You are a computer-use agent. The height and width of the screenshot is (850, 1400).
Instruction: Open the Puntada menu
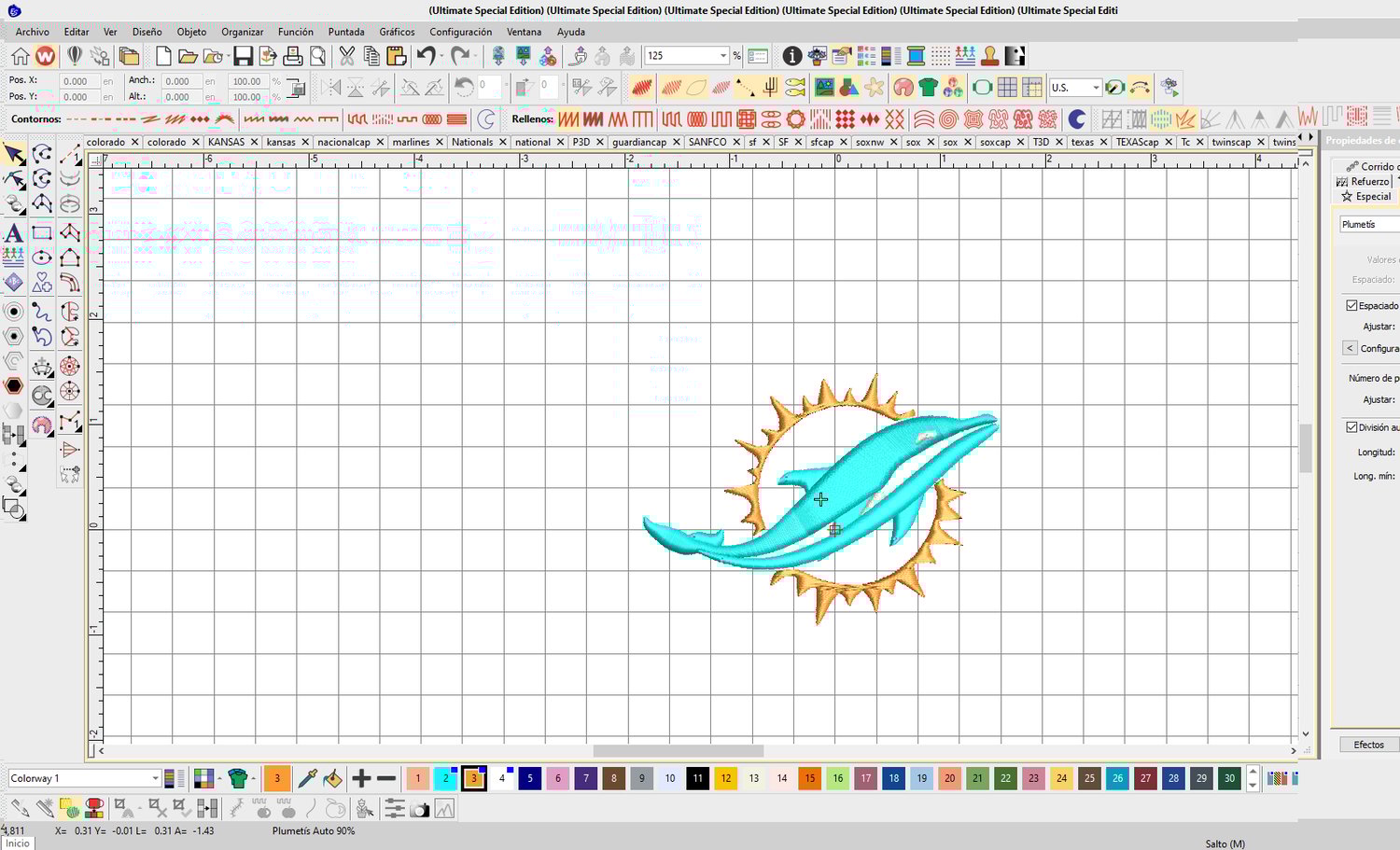tap(346, 32)
